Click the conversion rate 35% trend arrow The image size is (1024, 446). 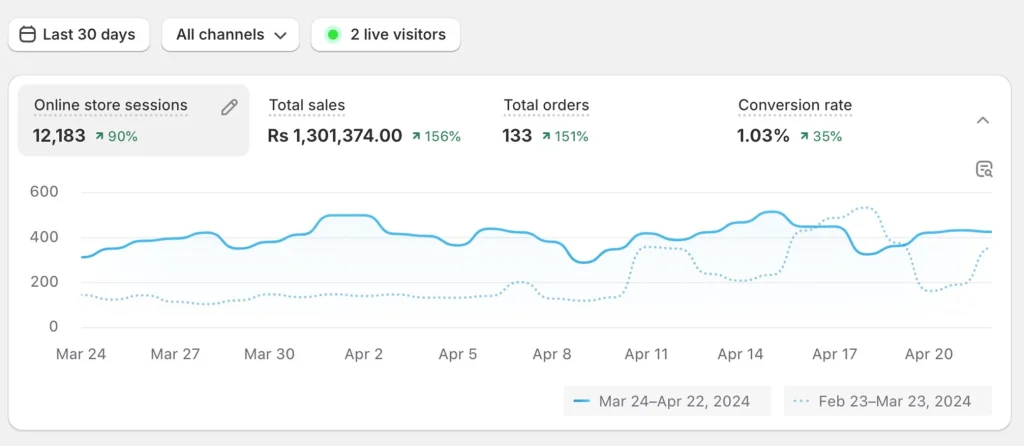pyautogui.click(x=805, y=136)
